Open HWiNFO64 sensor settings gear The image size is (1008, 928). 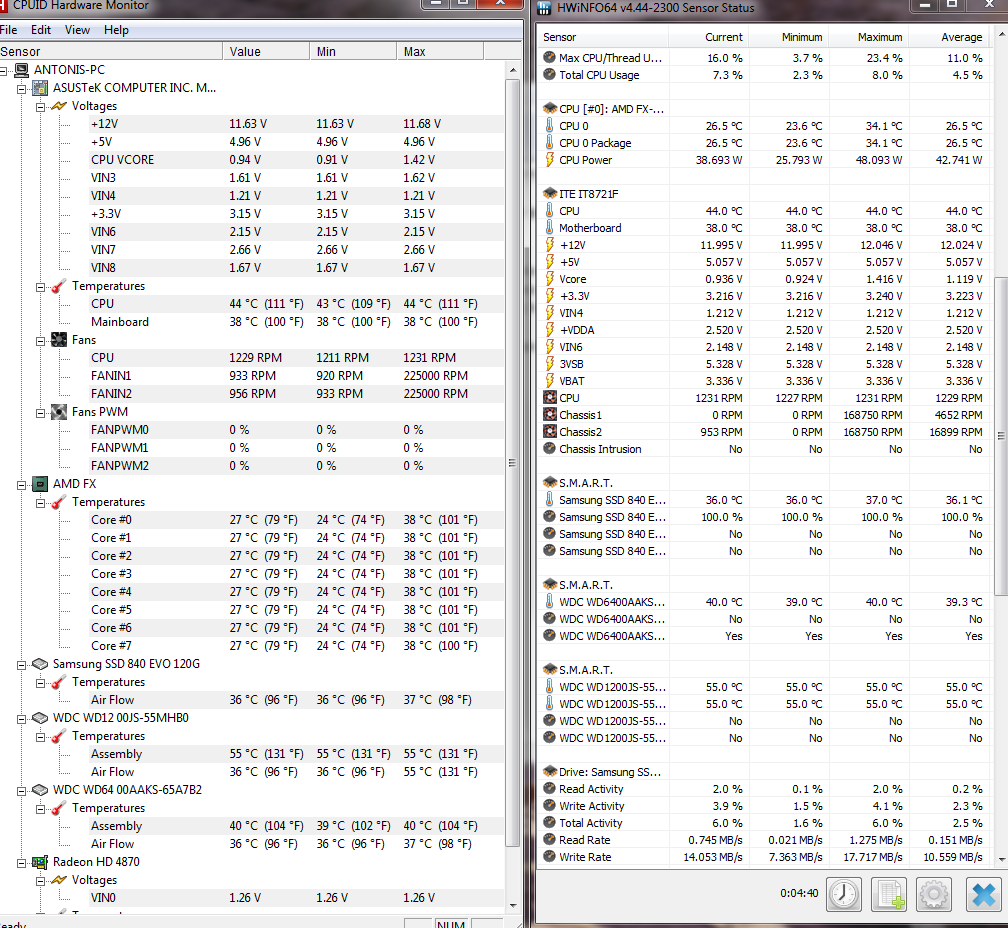(x=934, y=894)
